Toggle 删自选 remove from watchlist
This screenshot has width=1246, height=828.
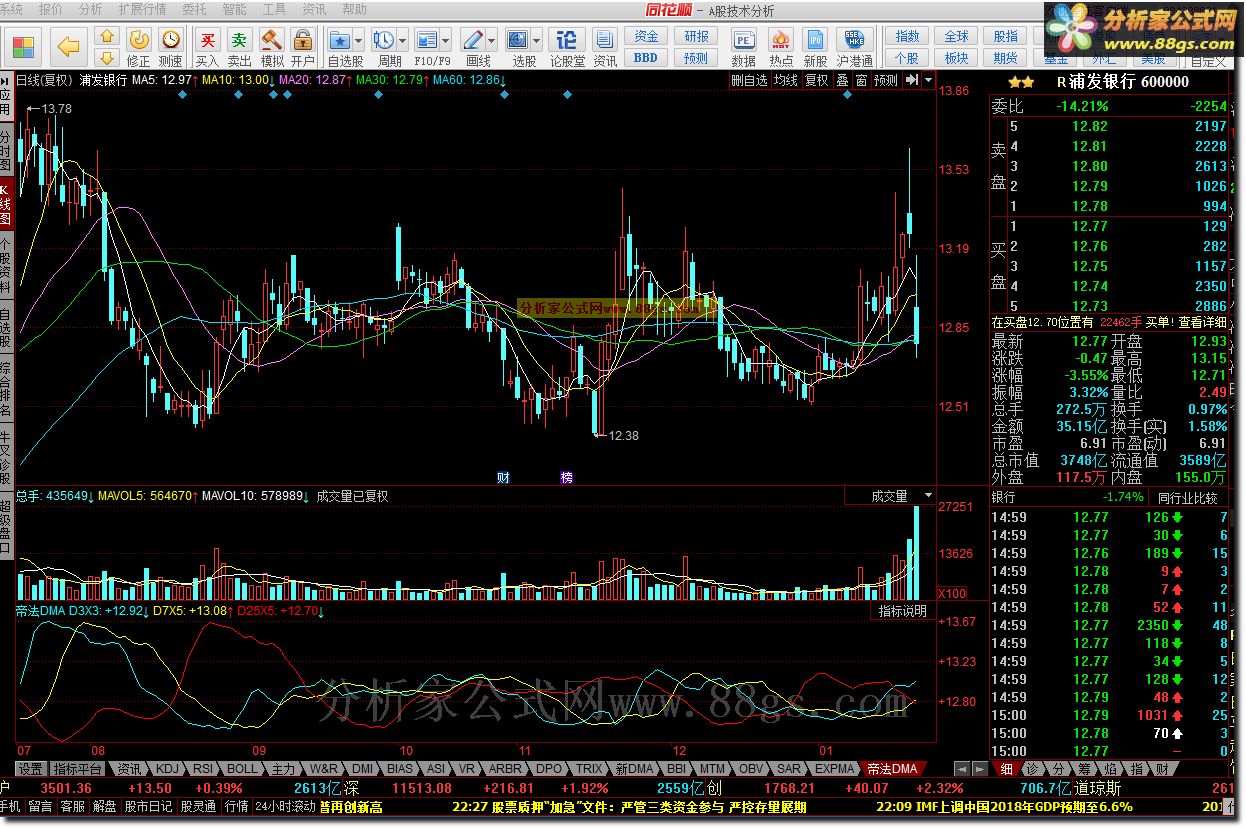click(749, 80)
